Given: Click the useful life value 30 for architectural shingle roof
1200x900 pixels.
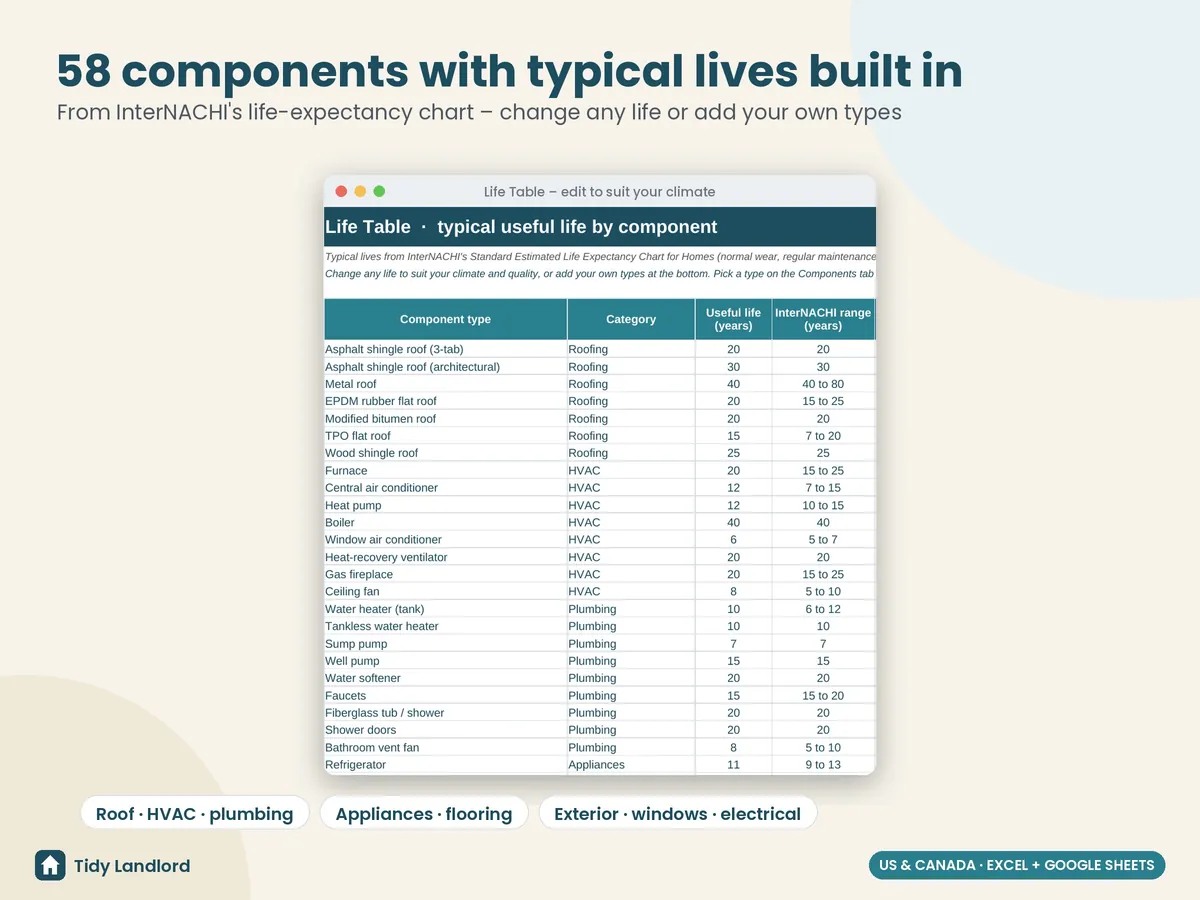Looking at the screenshot, I should point(733,366).
